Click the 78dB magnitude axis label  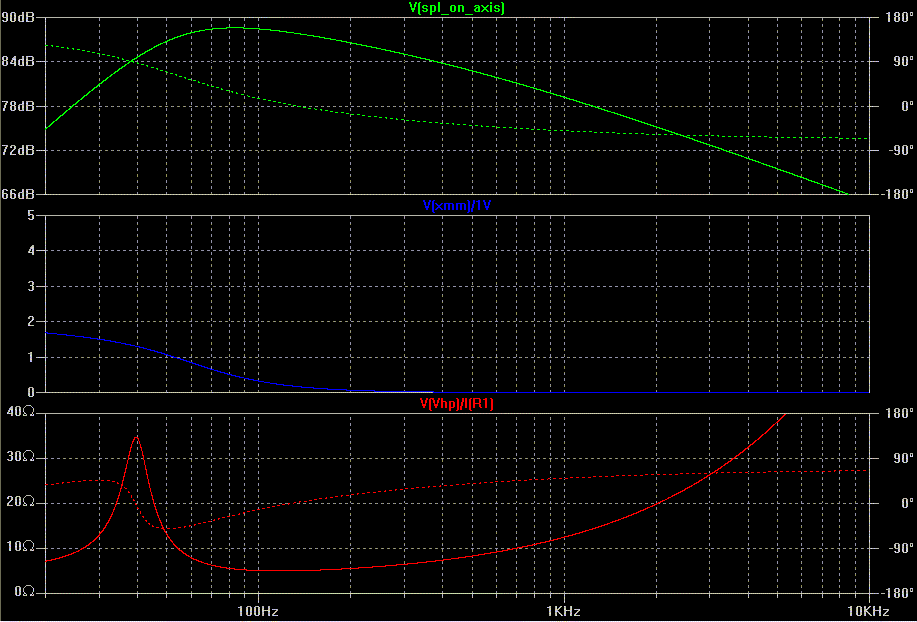click(x=19, y=106)
